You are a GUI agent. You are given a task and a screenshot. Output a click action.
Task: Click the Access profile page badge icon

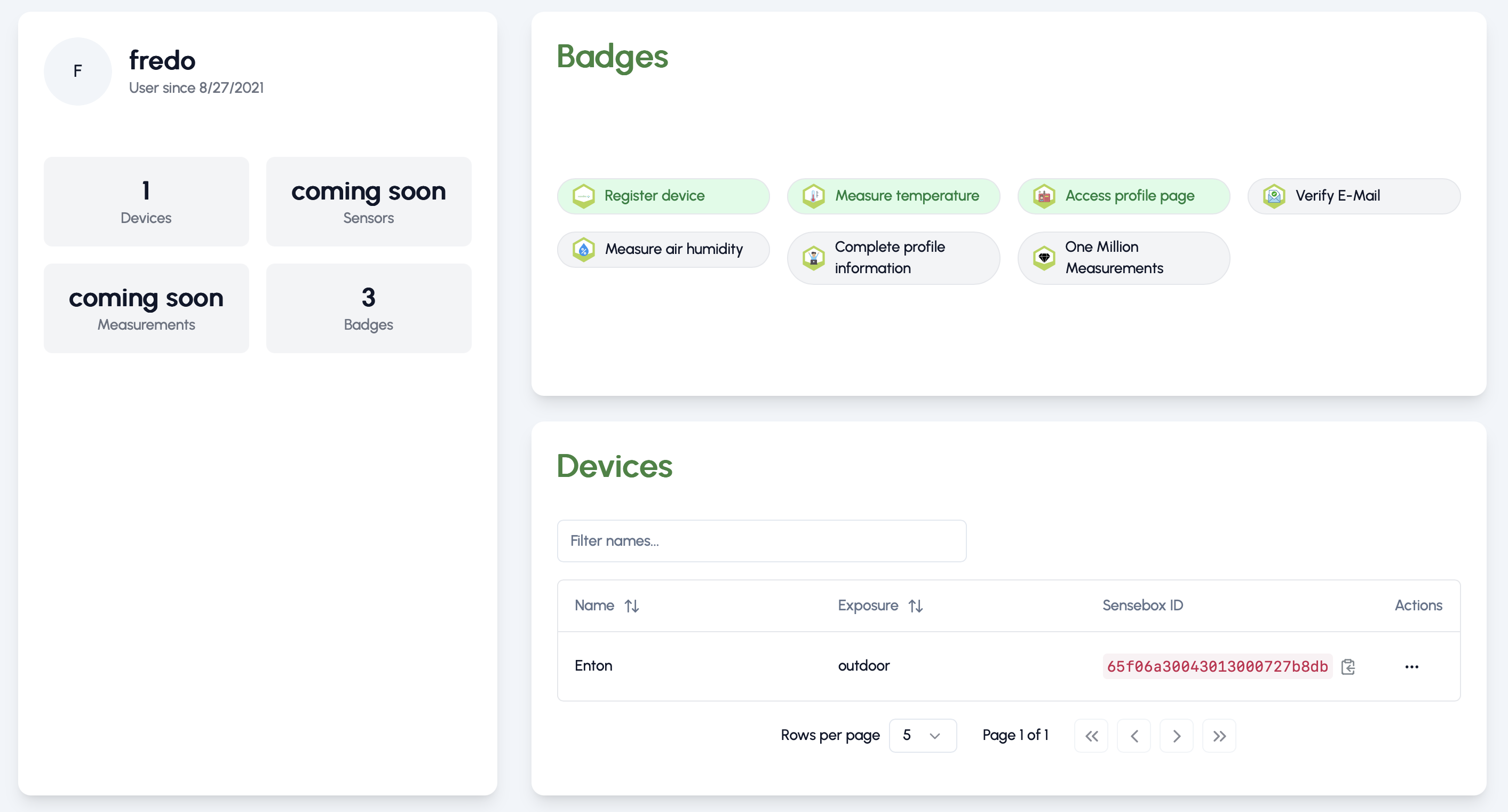click(x=1044, y=196)
